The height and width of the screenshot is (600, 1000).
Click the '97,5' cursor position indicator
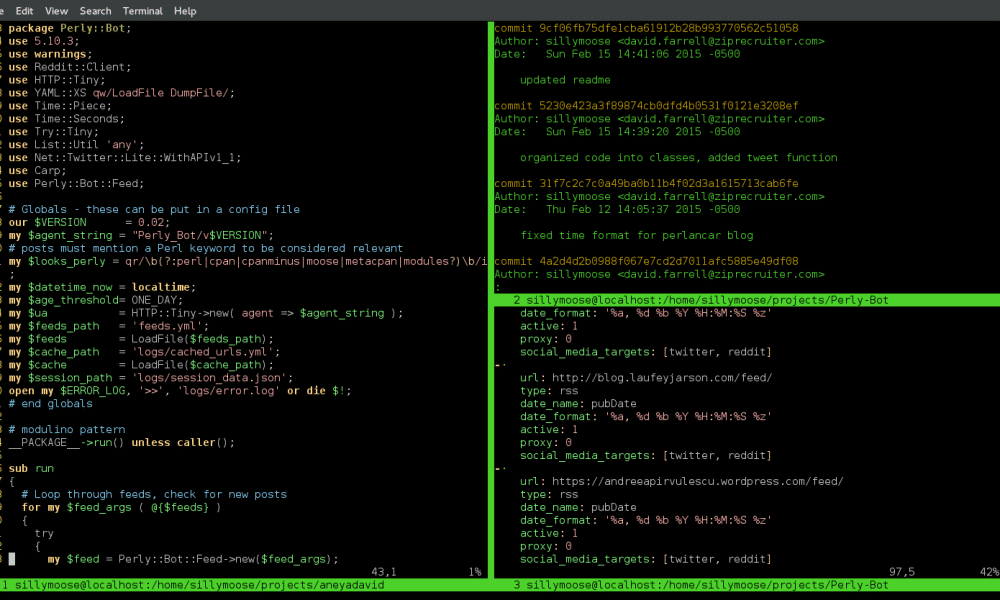[x=902, y=572]
